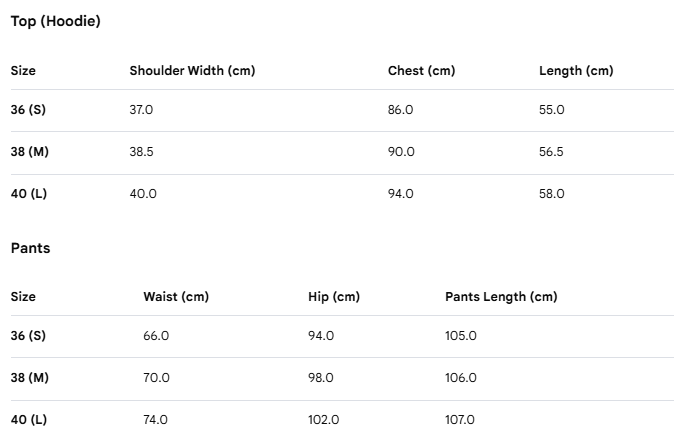
Task: Click waist value 66.0
Action: [x=156, y=336]
